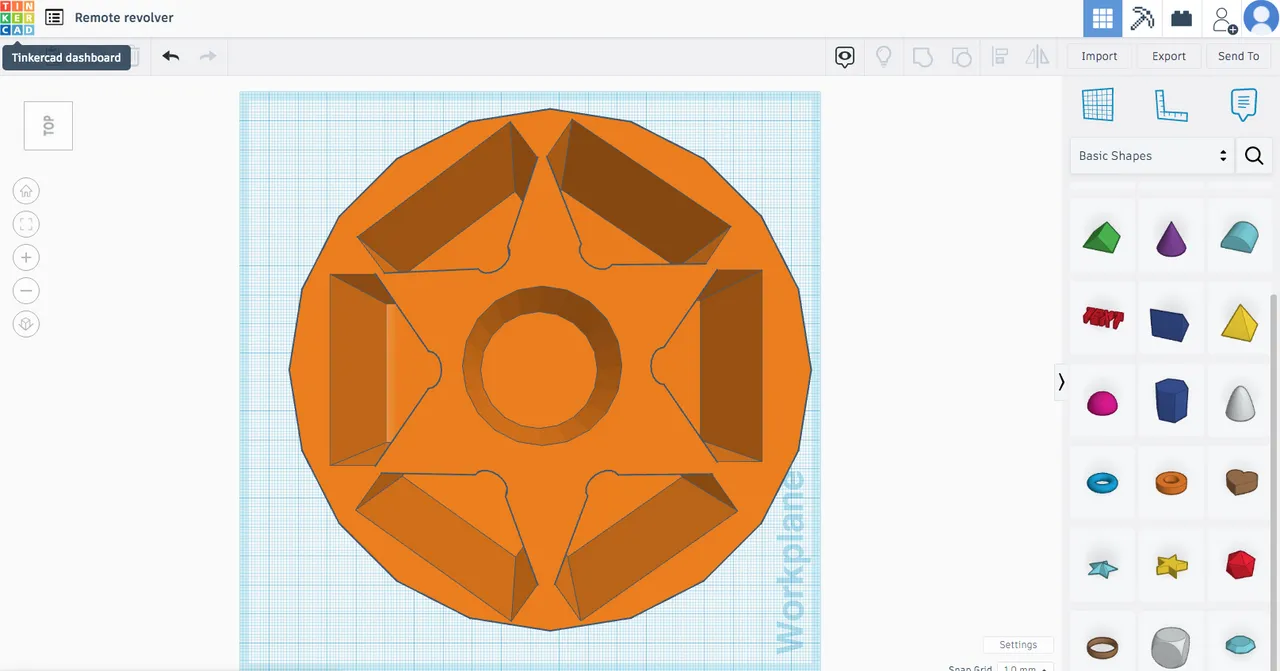
Task: Click the Ungroup shapes icon
Action: point(961,57)
